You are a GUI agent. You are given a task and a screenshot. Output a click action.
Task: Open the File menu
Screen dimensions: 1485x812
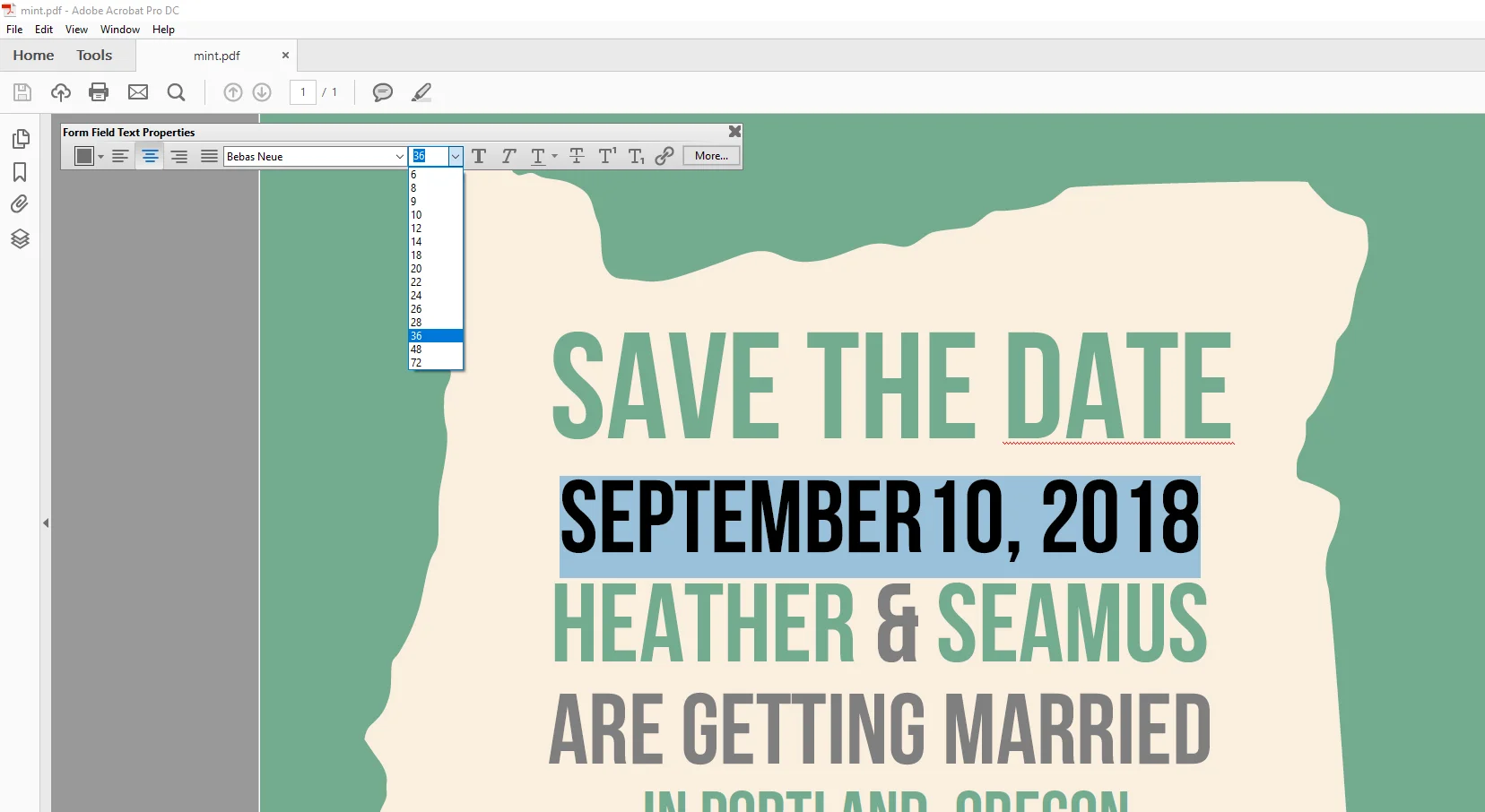coord(14,30)
